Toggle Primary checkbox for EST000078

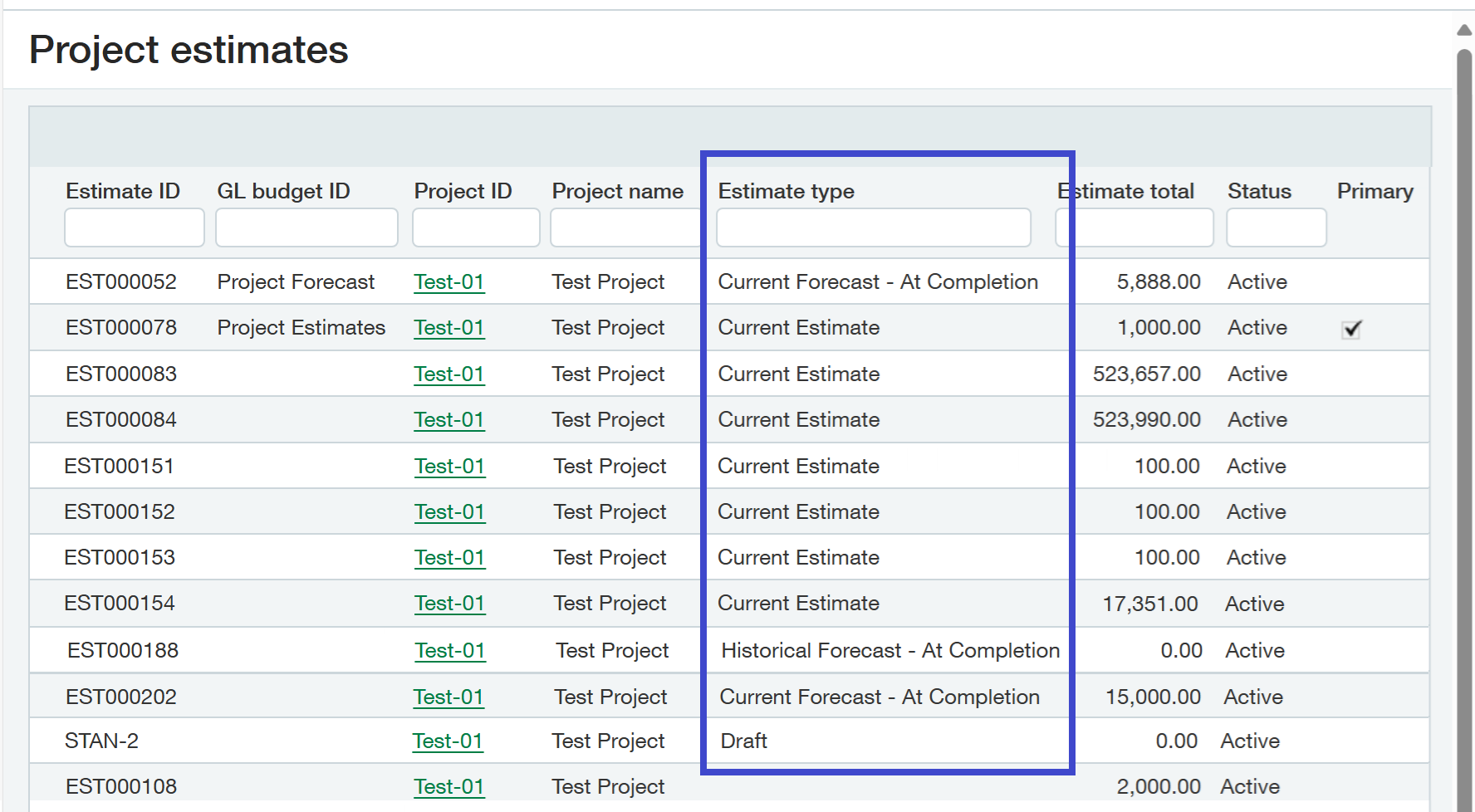click(x=1351, y=329)
